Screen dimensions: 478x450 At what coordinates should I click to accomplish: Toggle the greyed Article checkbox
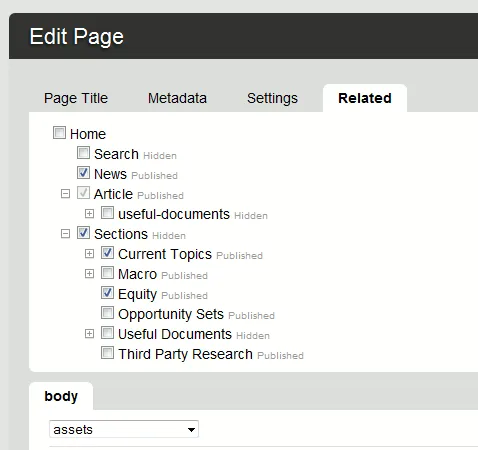[83, 193]
